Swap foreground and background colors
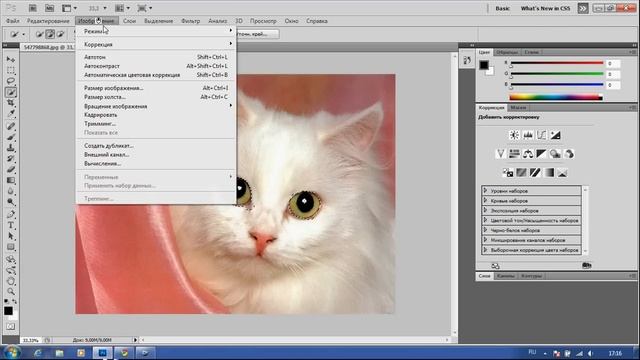The height and width of the screenshot is (360, 640). coord(14,301)
